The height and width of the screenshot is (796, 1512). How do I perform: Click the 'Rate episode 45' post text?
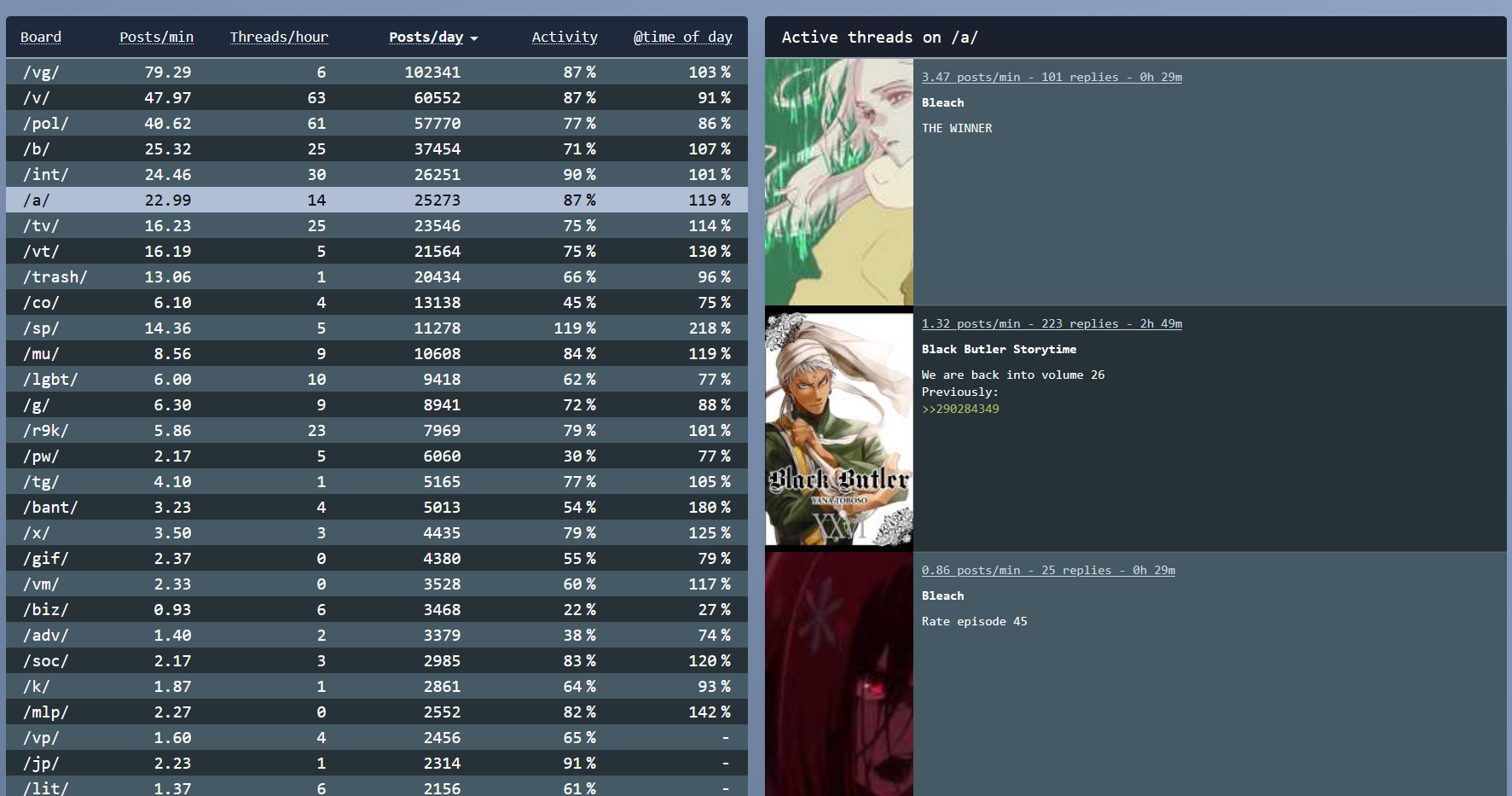(974, 621)
